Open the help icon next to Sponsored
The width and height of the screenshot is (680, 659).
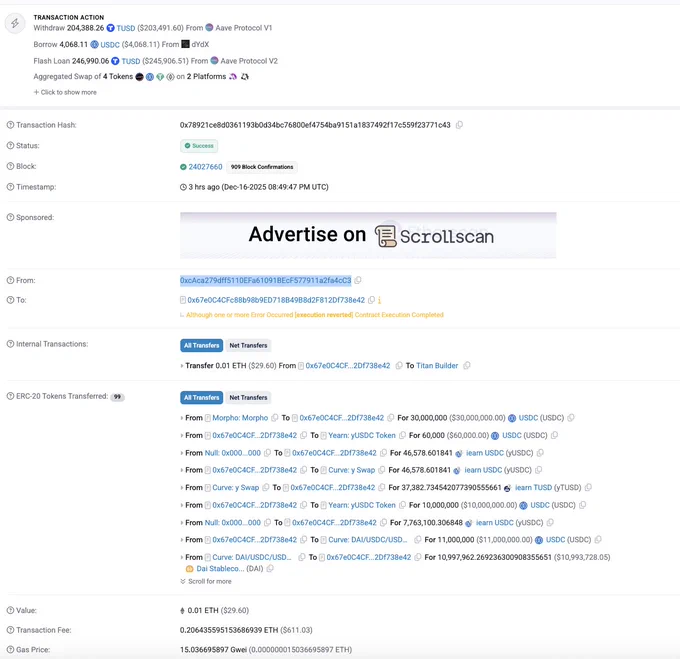pos(10,217)
